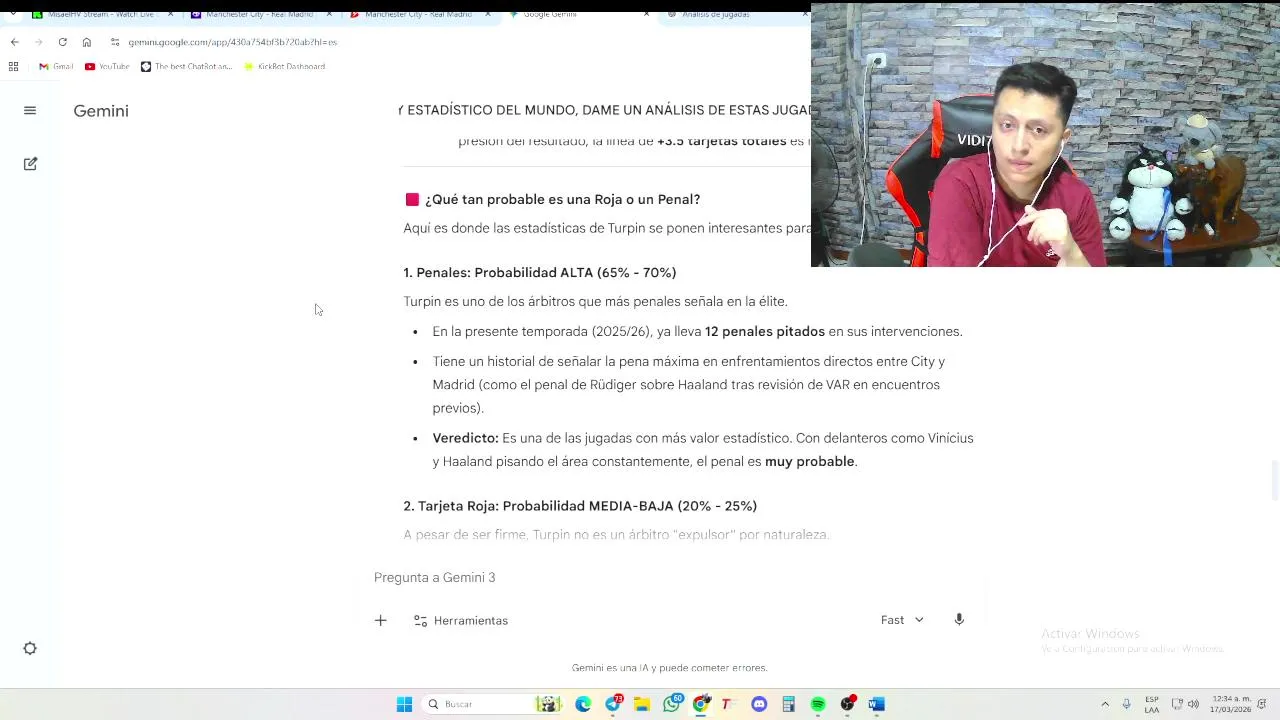Screen dimensions: 1280x720
Task: Open the taskbar clock and date
Action: (1231, 704)
